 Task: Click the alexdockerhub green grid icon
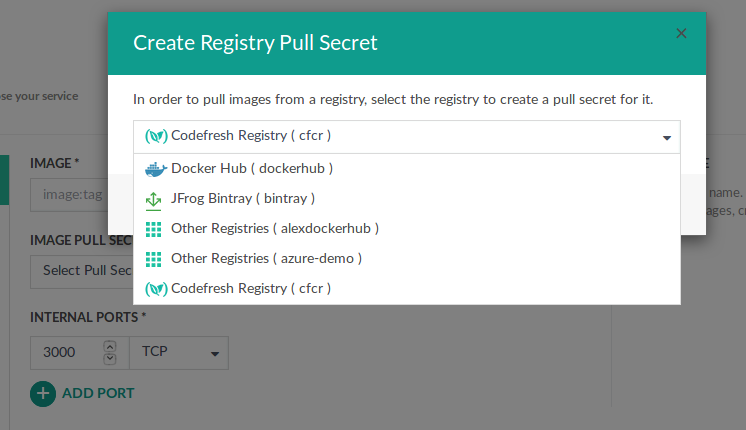click(x=153, y=228)
